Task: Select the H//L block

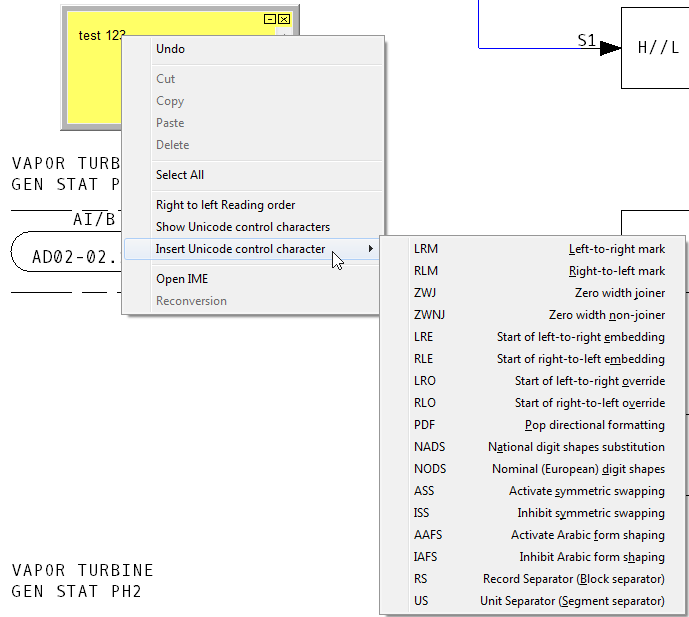Action: coord(655,47)
